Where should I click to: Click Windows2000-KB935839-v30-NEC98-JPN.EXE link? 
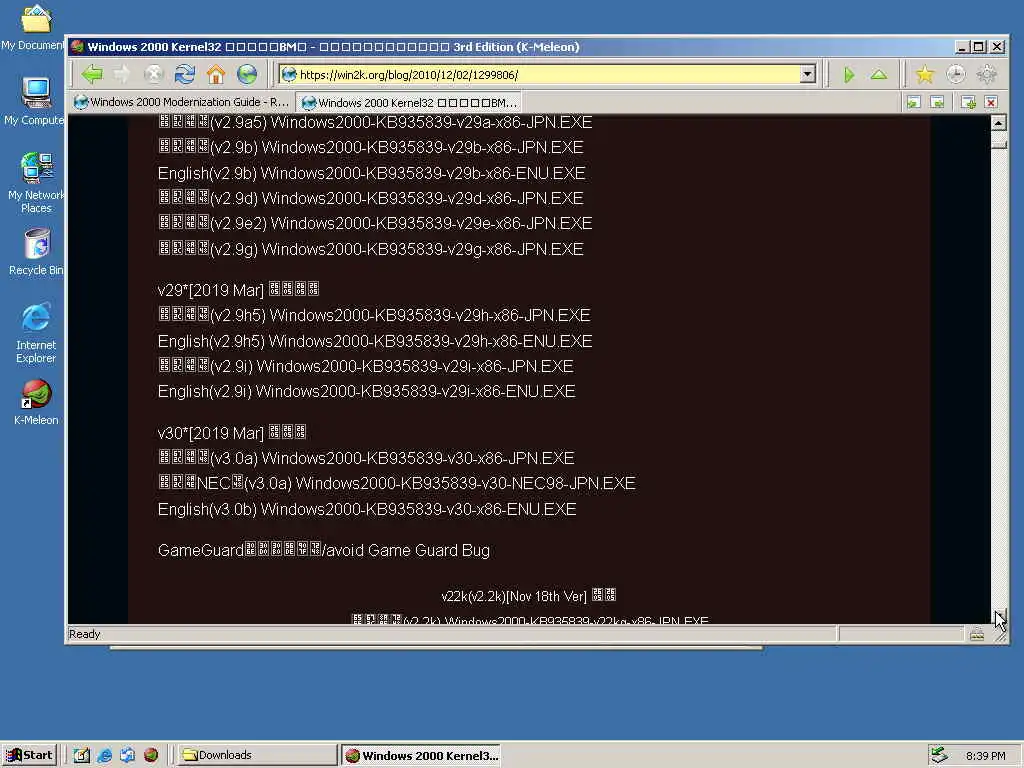466,483
